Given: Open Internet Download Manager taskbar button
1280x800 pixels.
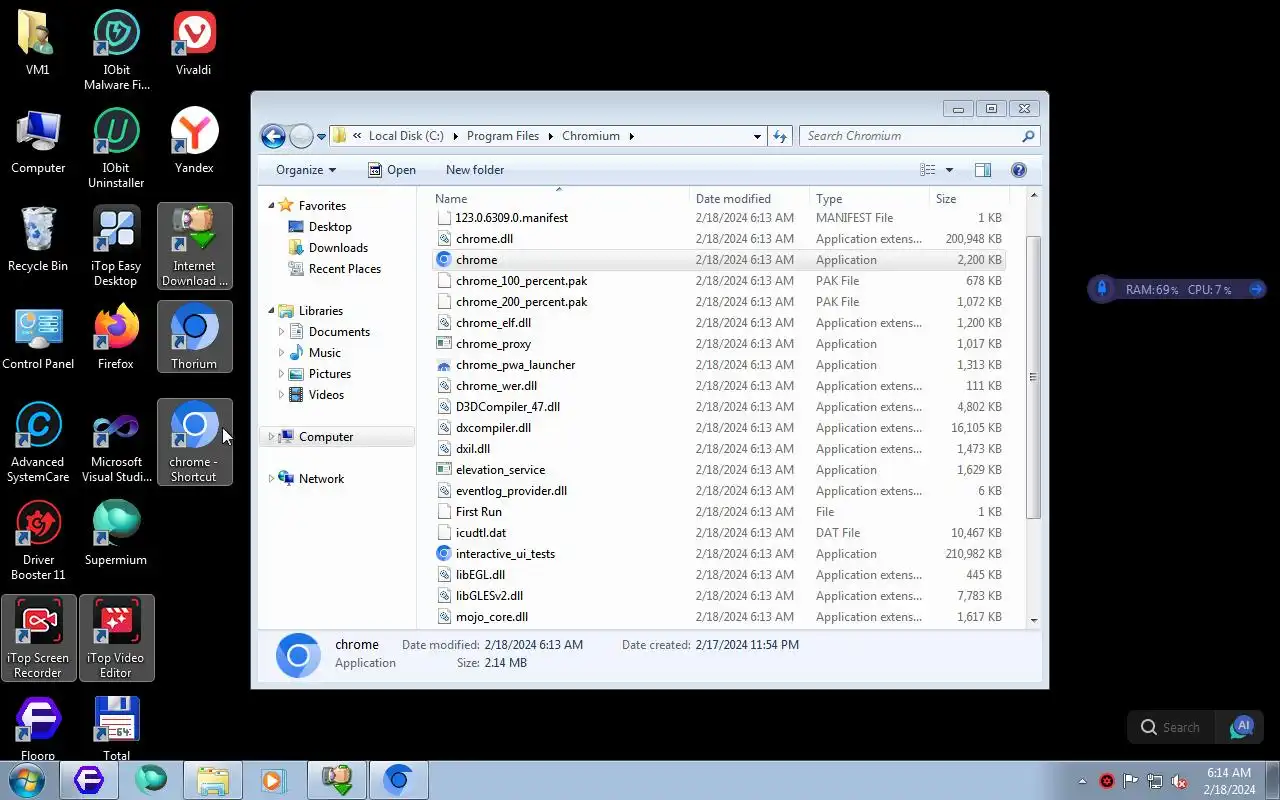Looking at the screenshot, I should click(337, 780).
